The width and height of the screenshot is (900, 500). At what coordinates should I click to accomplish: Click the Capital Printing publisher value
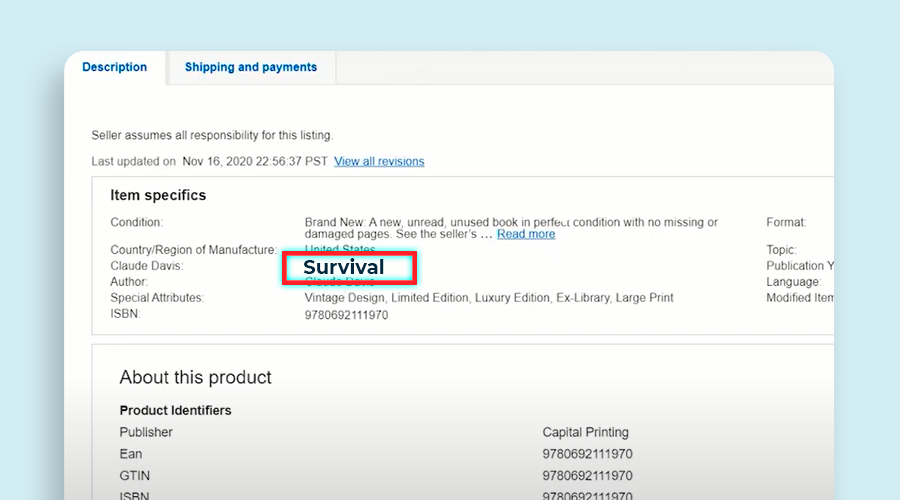click(585, 432)
